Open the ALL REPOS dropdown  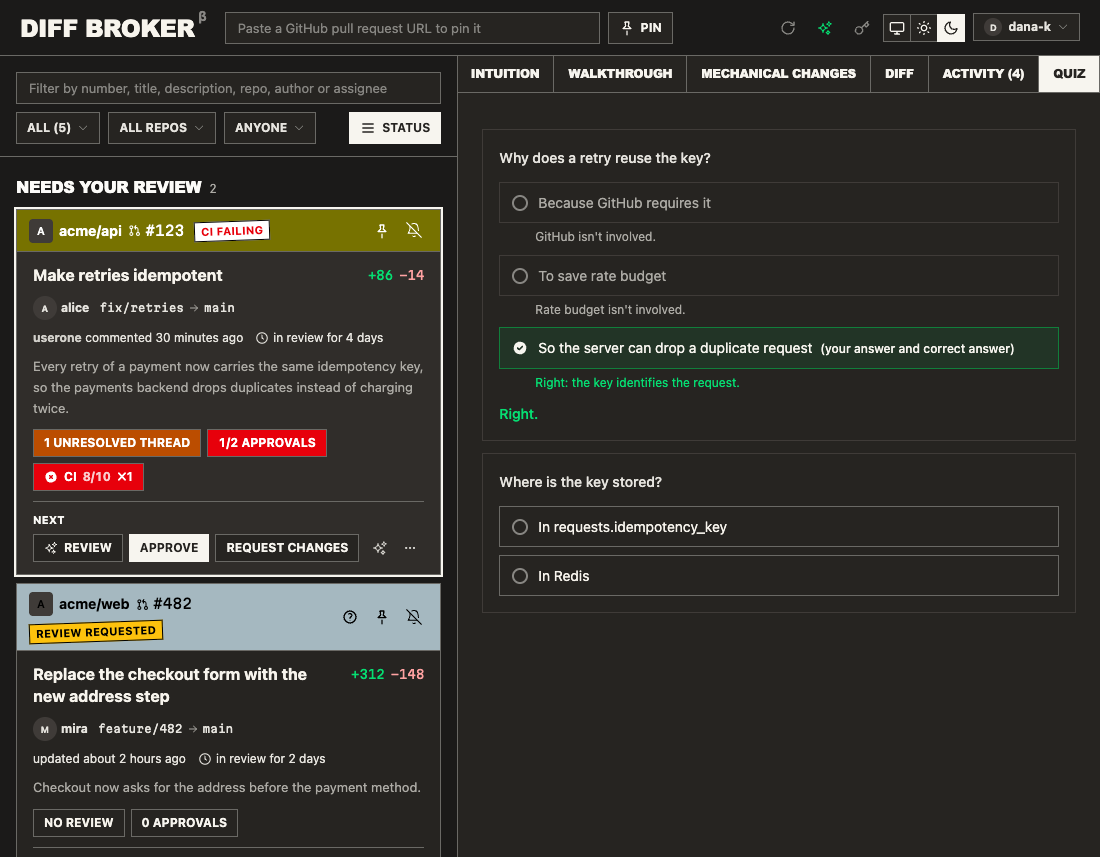[161, 128]
